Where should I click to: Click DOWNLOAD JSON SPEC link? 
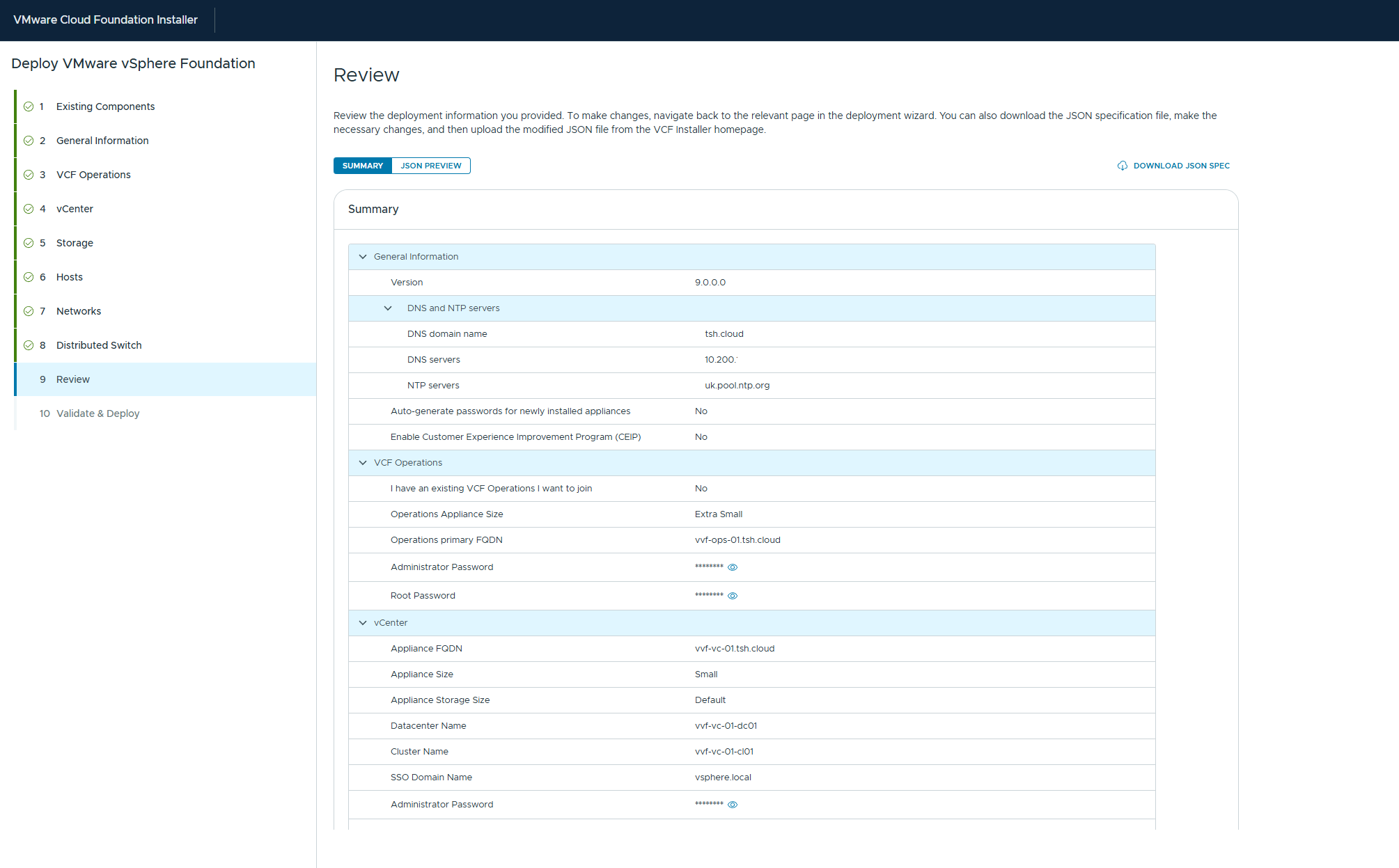[x=1181, y=166]
